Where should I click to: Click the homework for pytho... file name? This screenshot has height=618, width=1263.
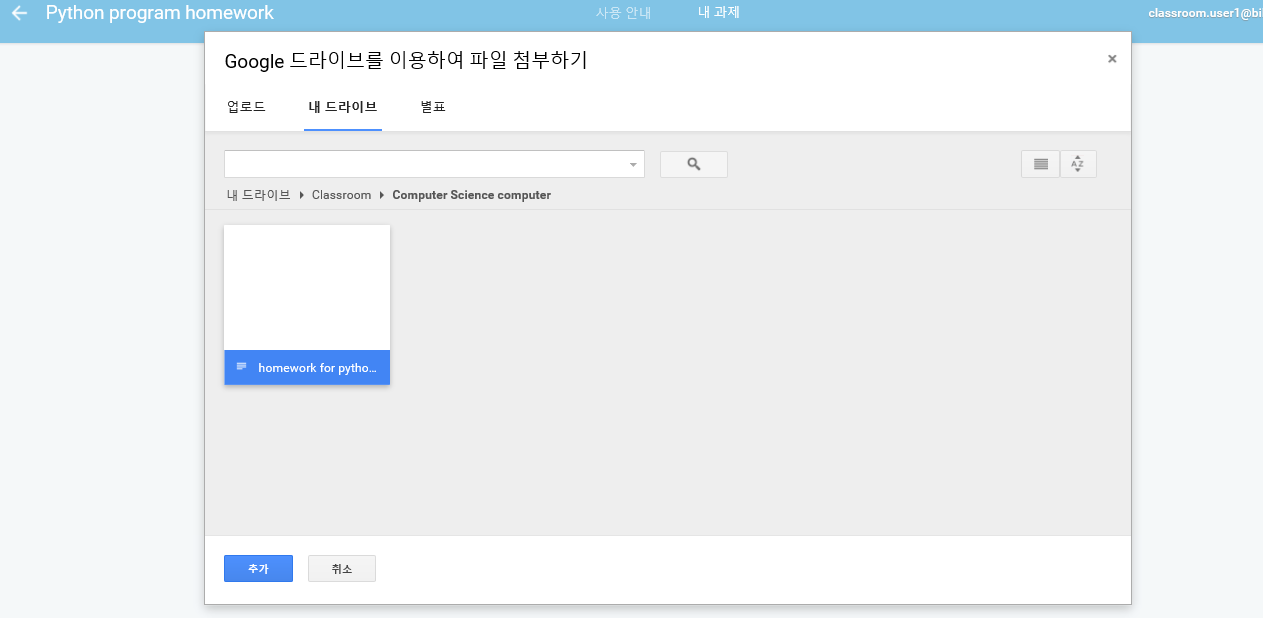317,368
